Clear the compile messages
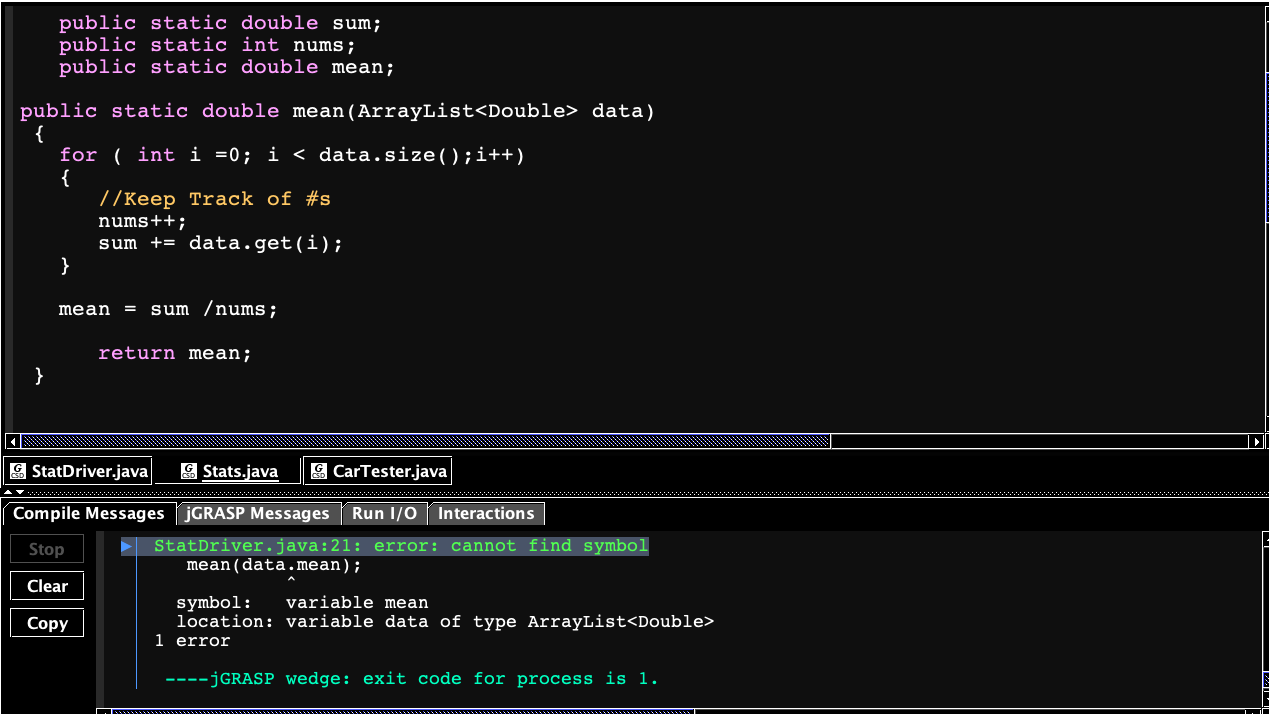 [47, 586]
